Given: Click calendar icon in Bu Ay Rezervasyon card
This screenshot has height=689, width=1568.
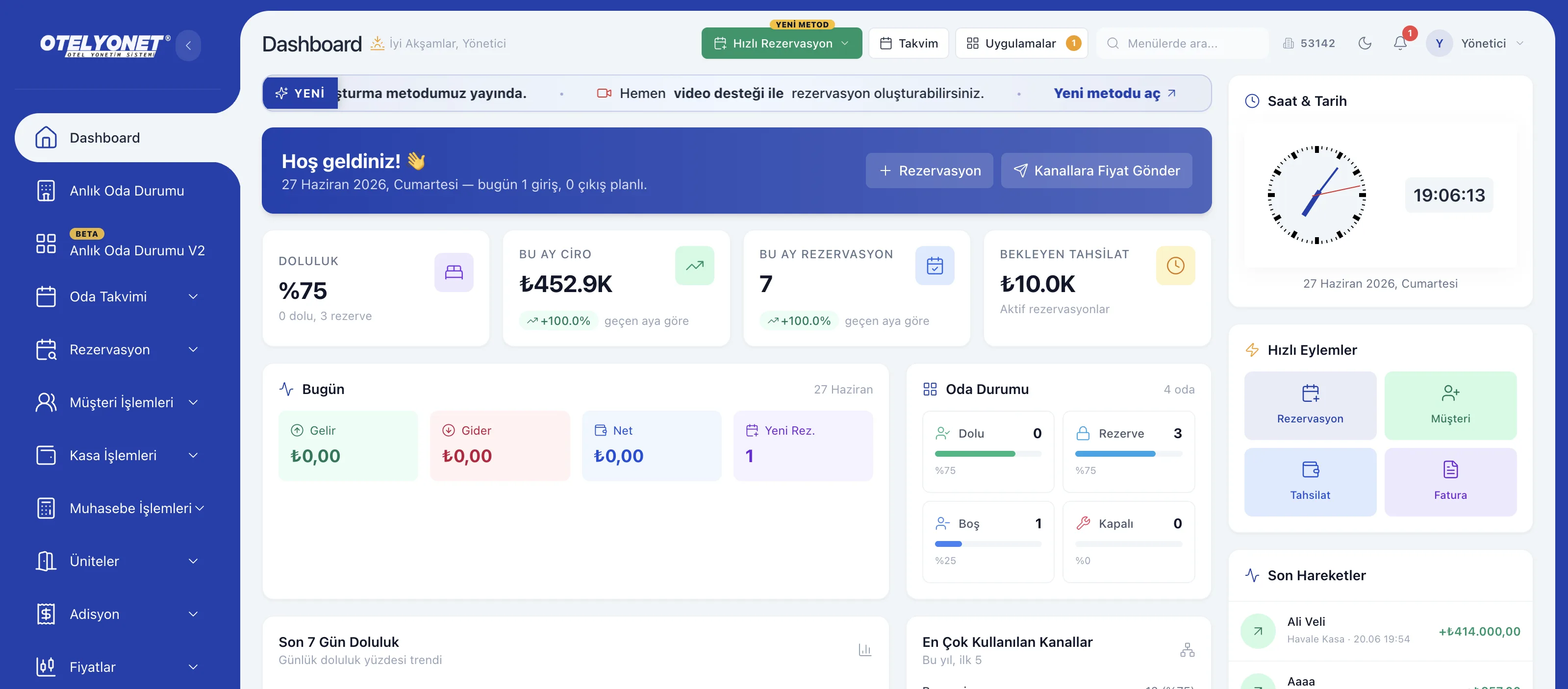Looking at the screenshot, I should click(935, 265).
